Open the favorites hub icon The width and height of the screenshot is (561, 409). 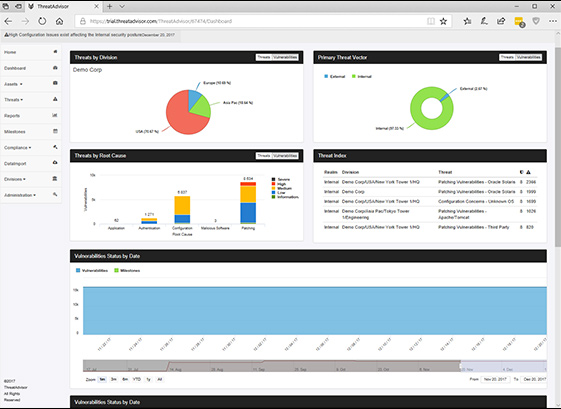(x=467, y=21)
